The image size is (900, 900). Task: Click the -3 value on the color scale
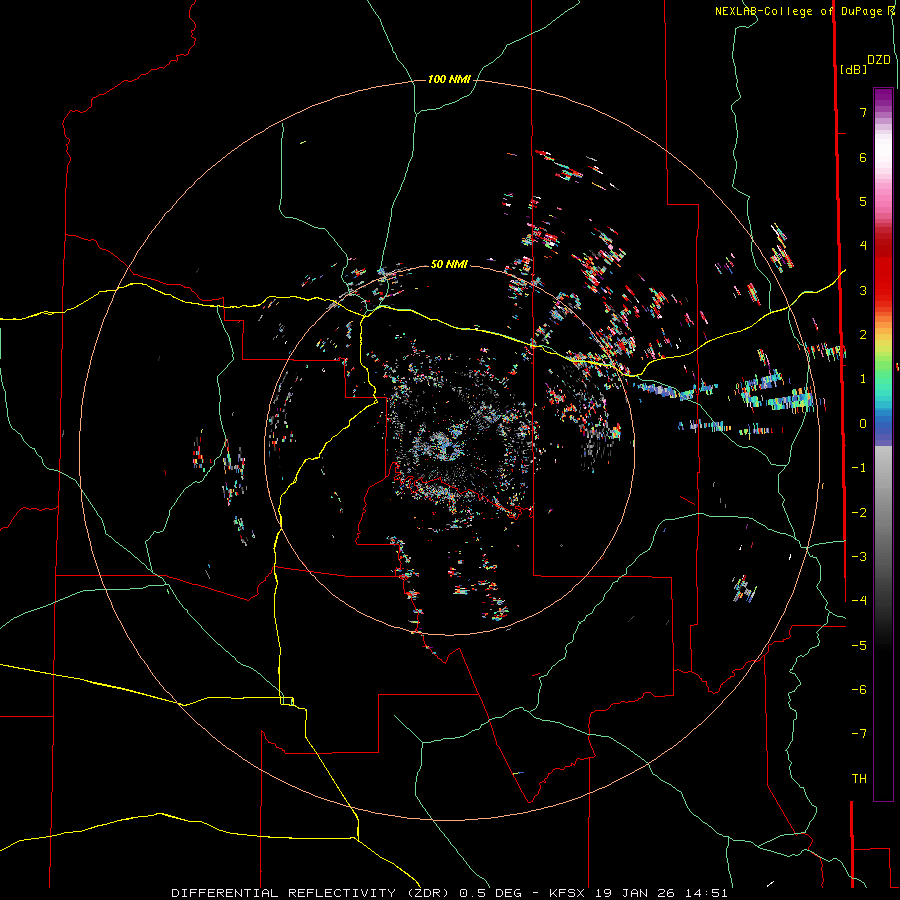(859, 557)
